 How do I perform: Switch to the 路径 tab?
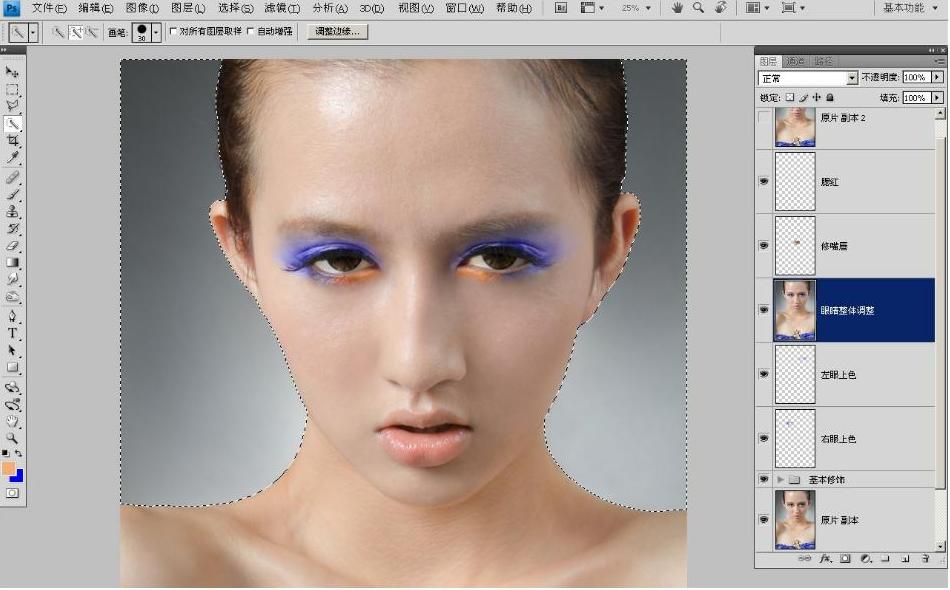point(823,61)
